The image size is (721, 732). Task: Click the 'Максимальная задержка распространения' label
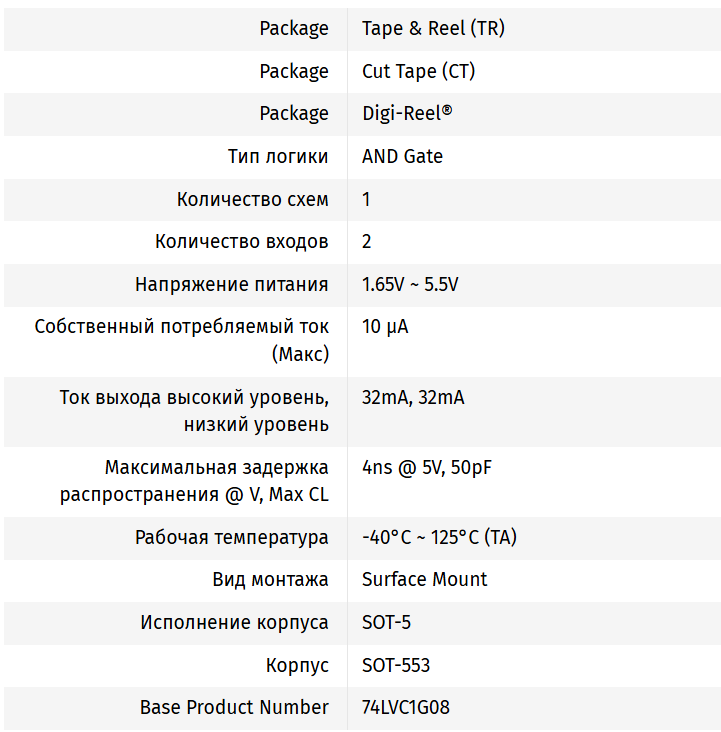(194, 481)
